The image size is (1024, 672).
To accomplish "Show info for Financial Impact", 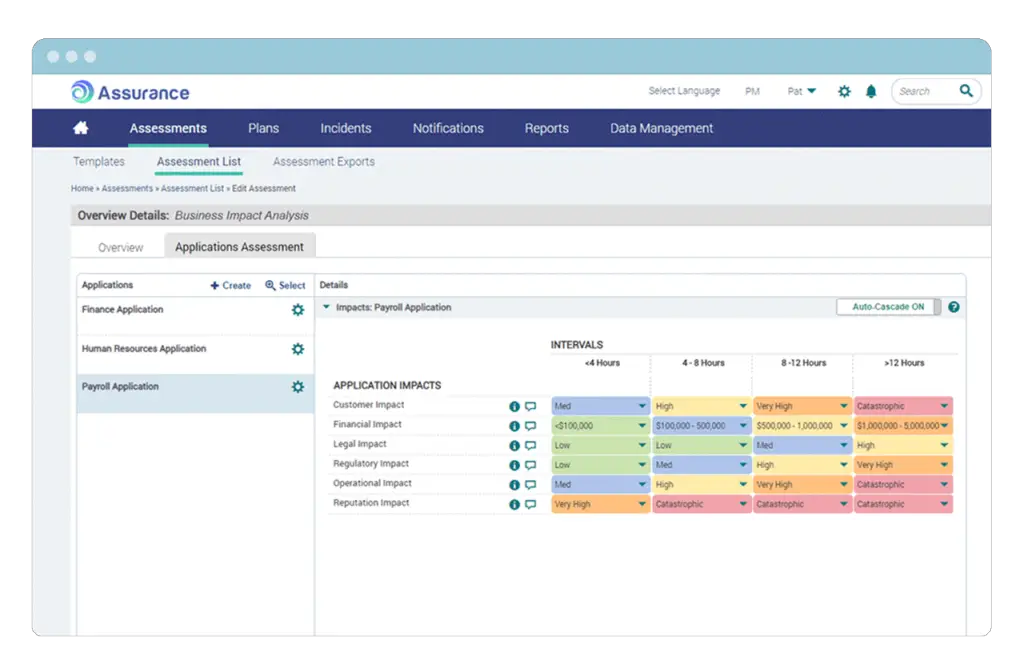I will pos(515,426).
